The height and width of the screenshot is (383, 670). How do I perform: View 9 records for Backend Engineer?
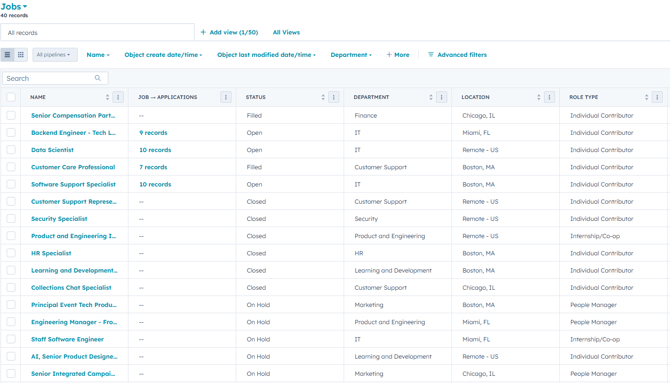click(x=153, y=133)
